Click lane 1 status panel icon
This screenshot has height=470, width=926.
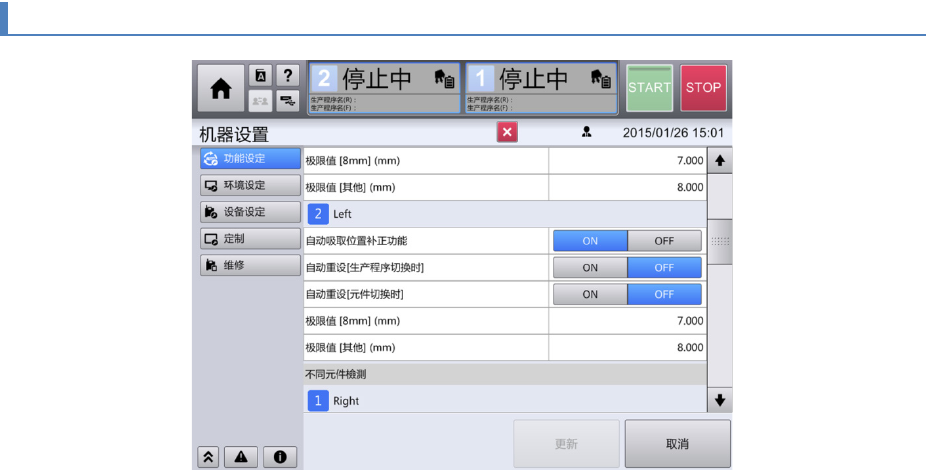[601, 79]
